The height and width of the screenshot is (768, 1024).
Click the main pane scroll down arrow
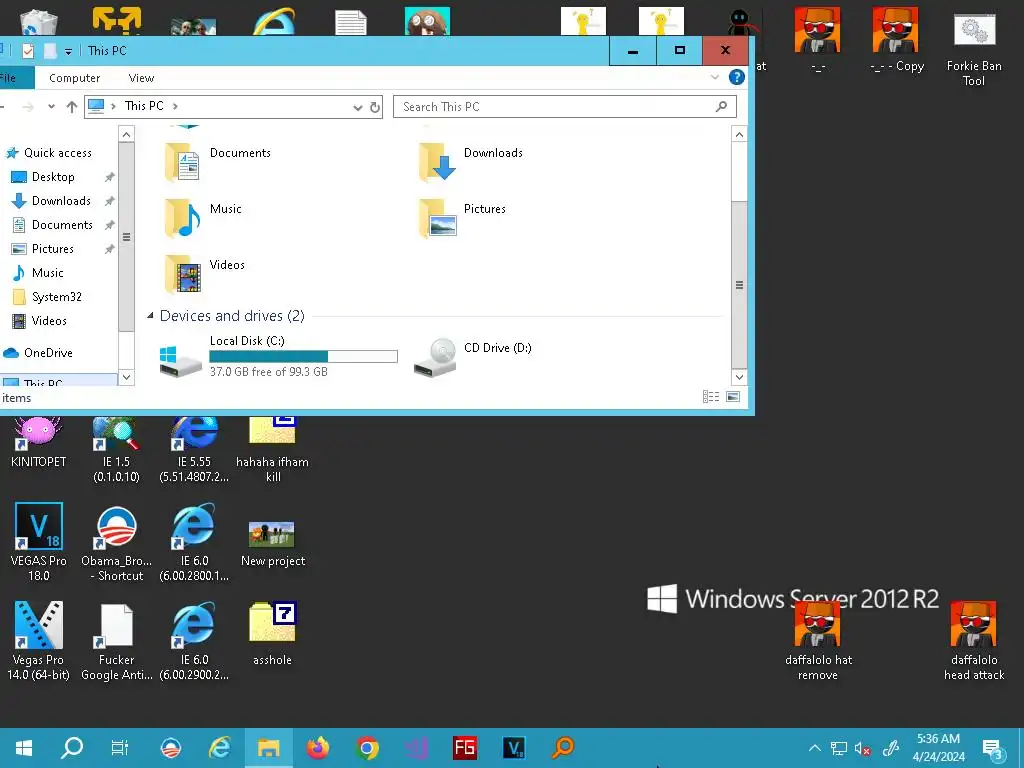[x=739, y=377]
